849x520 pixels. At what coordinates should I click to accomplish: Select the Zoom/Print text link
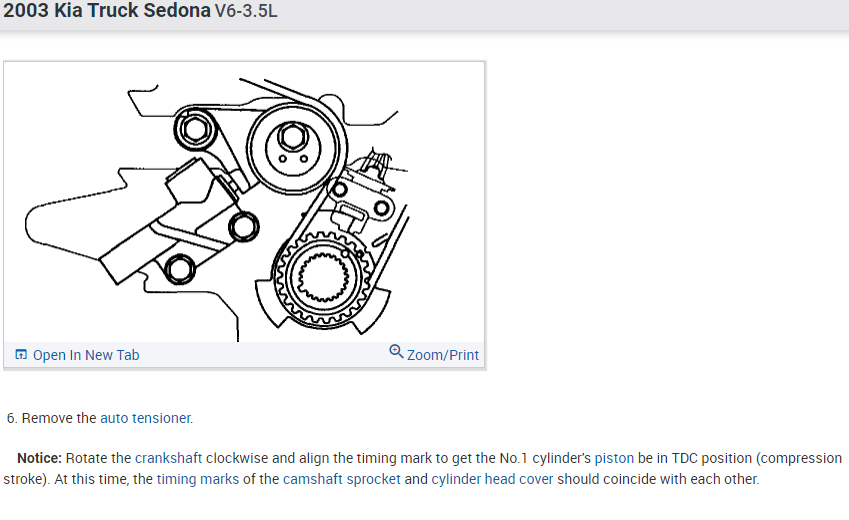pos(442,355)
